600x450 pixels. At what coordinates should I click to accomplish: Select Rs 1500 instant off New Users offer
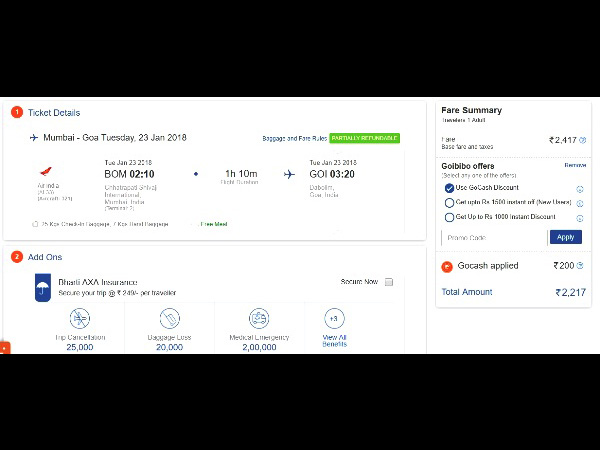(x=449, y=202)
